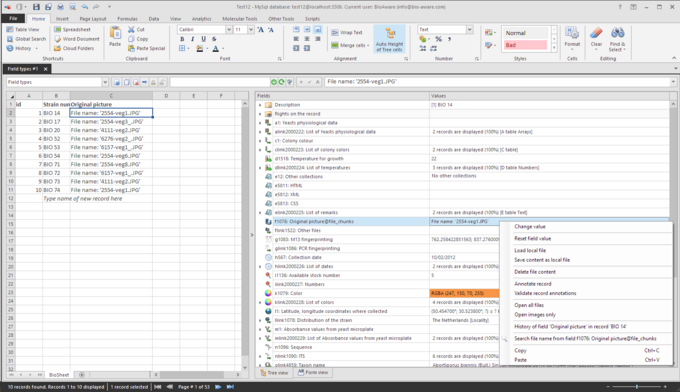Switch to the Molecular Tools tab
This screenshot has width=680, height=392.
pyautogui.click(x=239, y=19)
